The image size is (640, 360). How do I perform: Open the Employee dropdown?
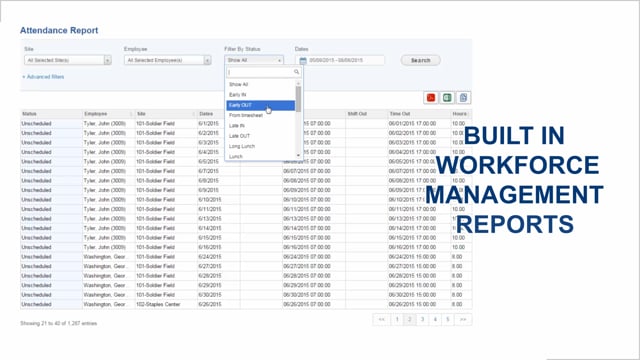coord(167,60)
